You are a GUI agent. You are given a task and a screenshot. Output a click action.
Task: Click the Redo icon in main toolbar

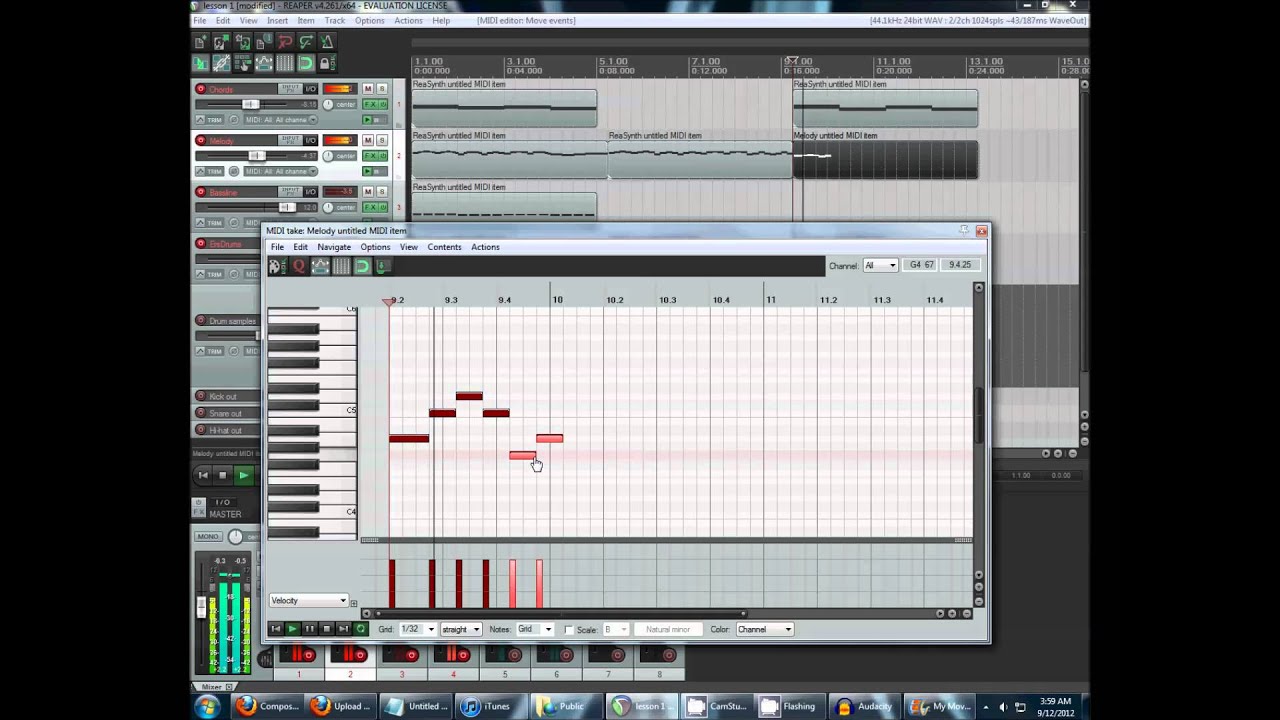coord(307,42)
